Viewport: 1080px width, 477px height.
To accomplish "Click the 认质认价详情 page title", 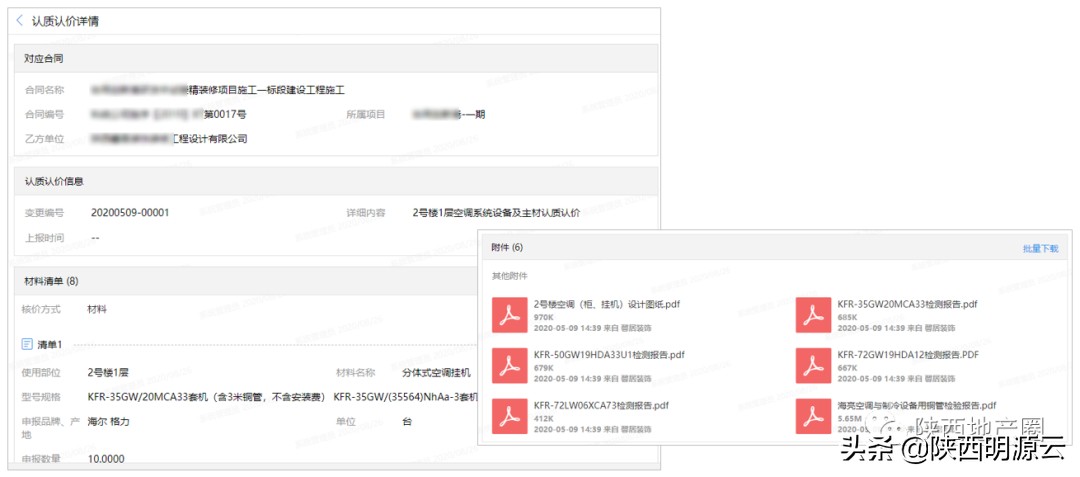I will (65, 21).
